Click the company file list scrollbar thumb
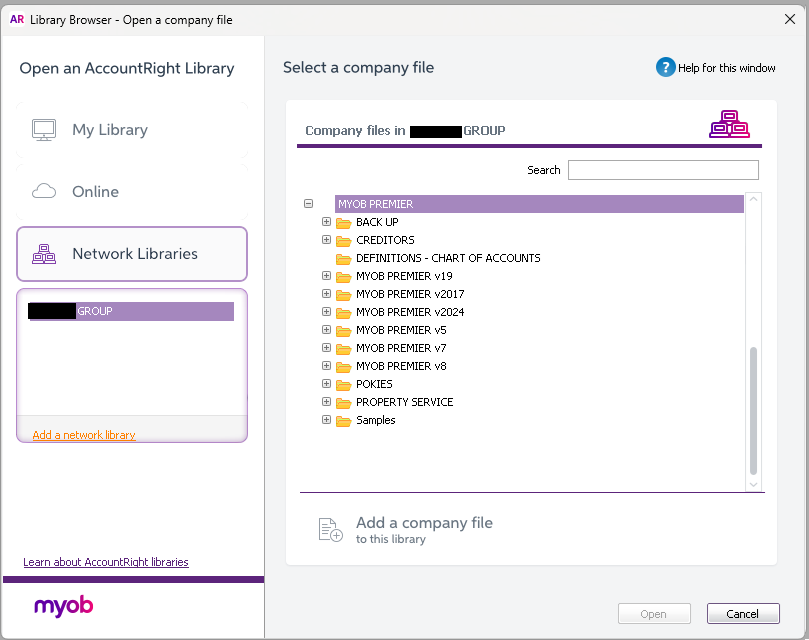The image size is (809, 640). pos(754,410)
